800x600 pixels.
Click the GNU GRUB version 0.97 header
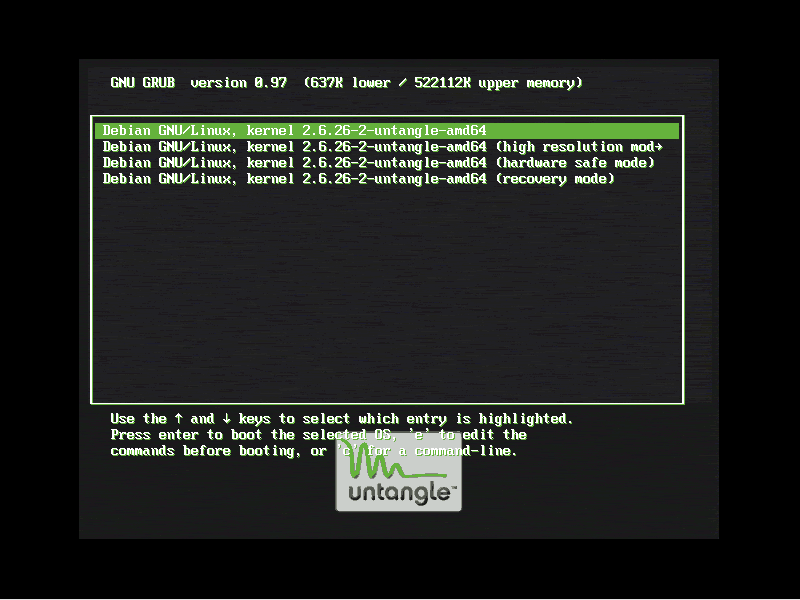(x=346, y=83)
